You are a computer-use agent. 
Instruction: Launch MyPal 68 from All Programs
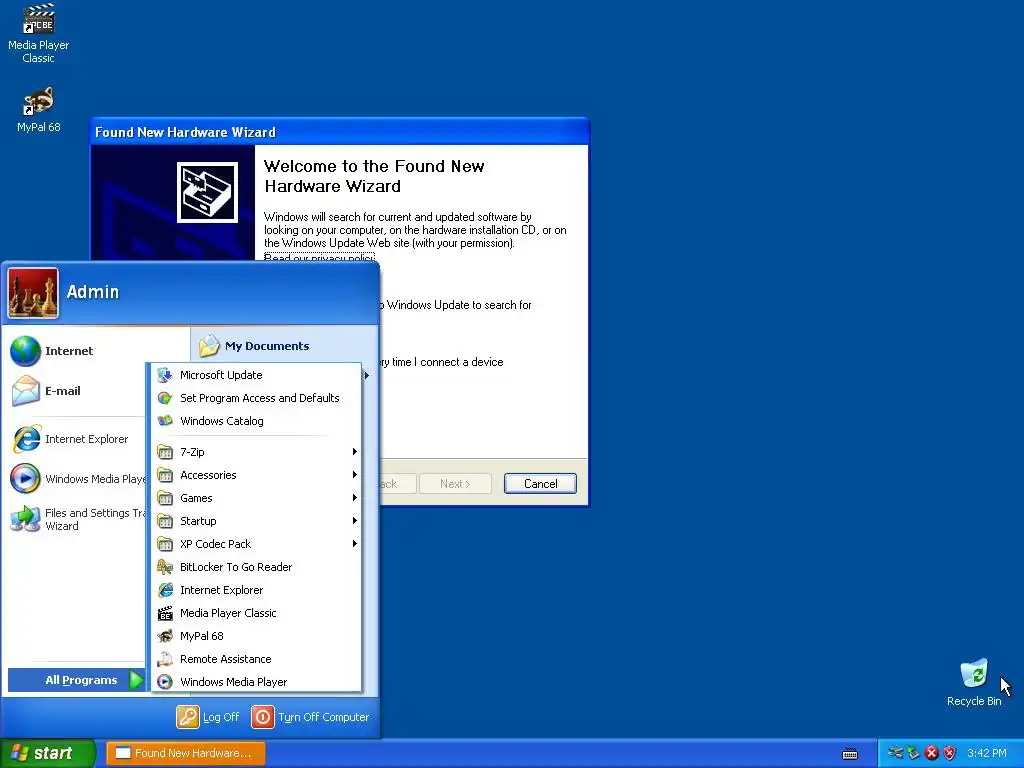[x=257, y=635]
